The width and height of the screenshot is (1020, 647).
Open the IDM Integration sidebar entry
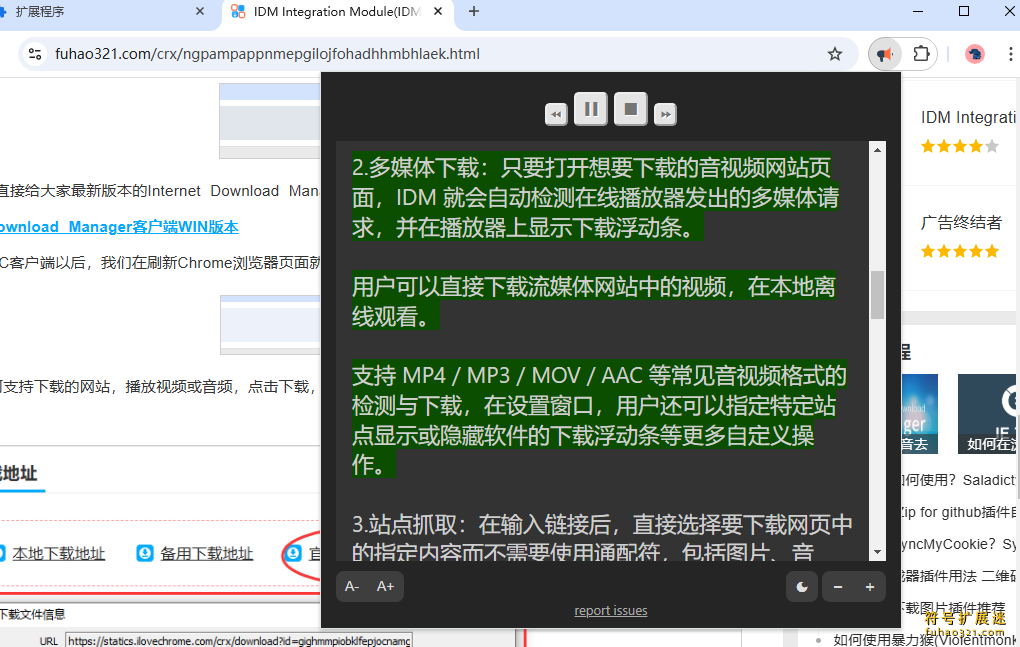point(968,118)
